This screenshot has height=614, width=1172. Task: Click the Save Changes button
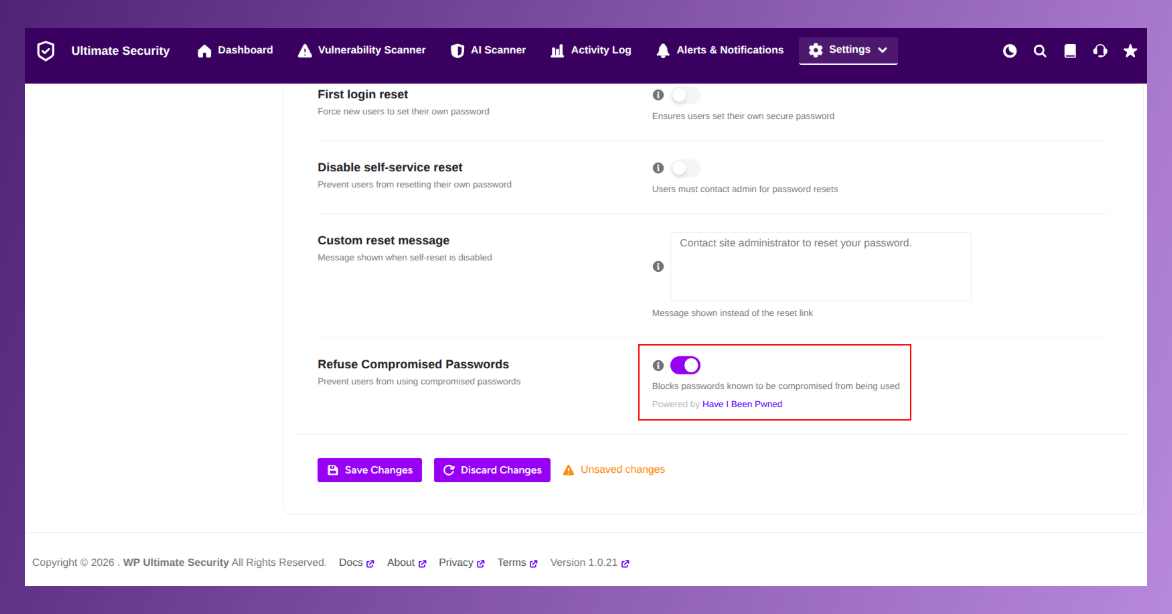tap(369, 470)
